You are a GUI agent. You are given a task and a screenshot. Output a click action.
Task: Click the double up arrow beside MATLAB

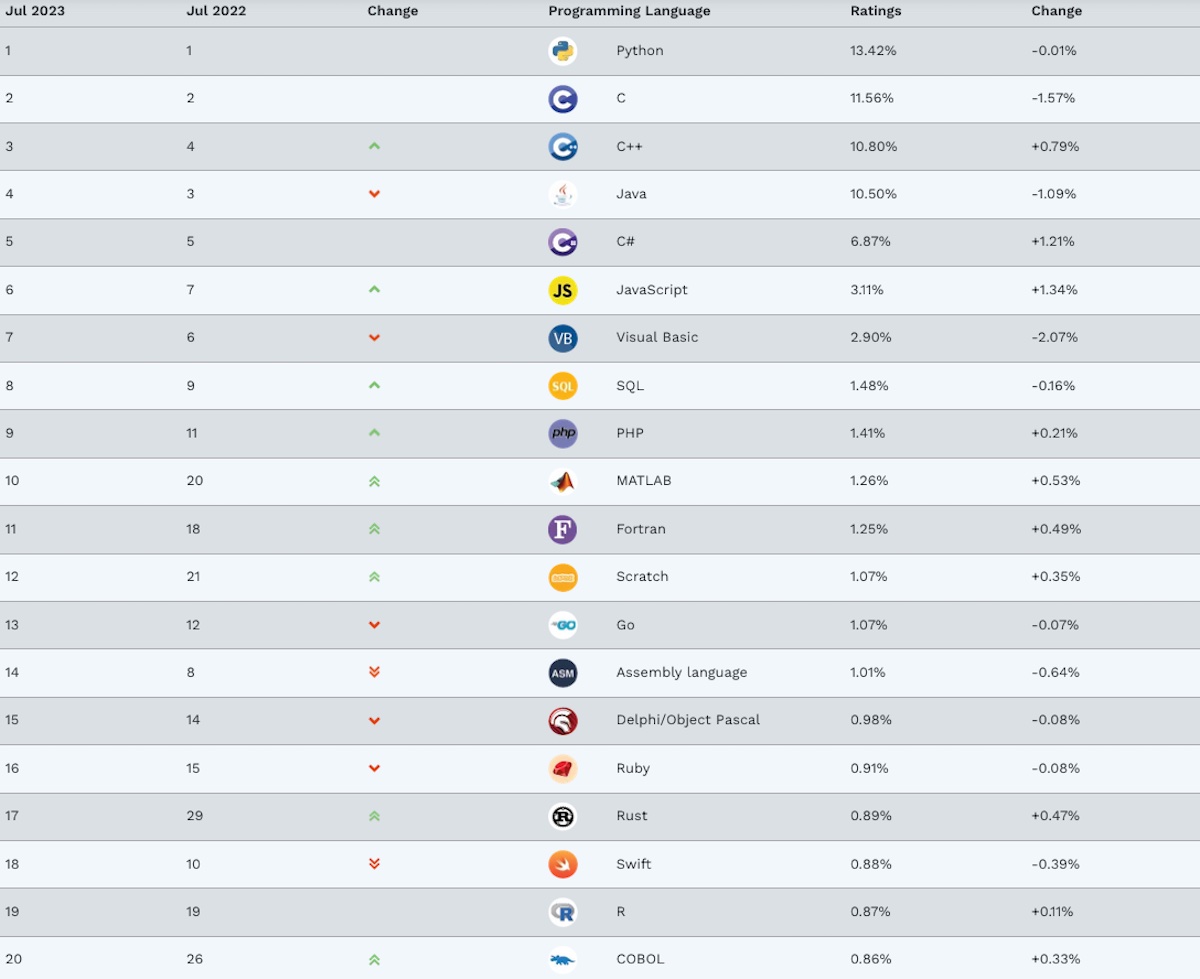click(x=374, y=481)
